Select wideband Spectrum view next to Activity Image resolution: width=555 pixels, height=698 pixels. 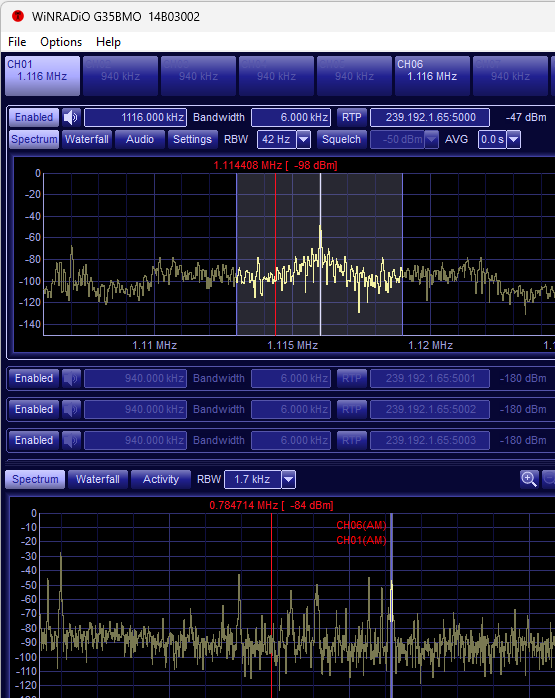pyautogui.click(x=35, y=479)
